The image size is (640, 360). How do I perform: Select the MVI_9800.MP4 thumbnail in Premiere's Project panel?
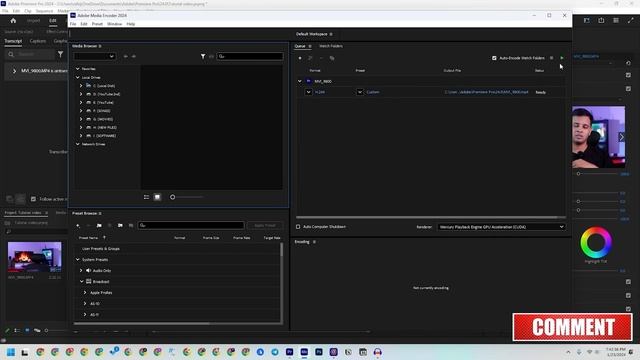click(x=34, y=257)
